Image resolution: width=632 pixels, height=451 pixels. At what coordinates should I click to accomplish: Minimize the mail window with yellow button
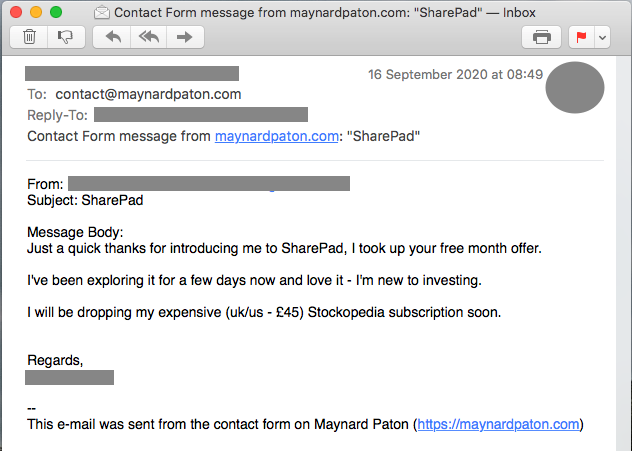pyautogui.click(x=36, y=12)
